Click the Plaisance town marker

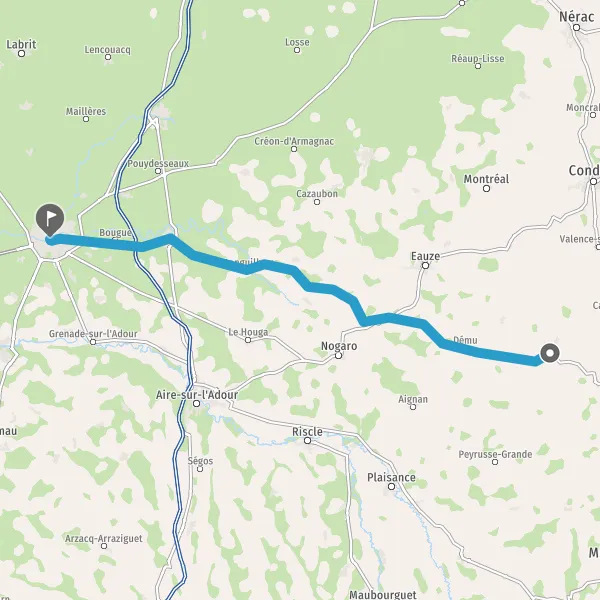pyautogui.click(x=391, y=486)
